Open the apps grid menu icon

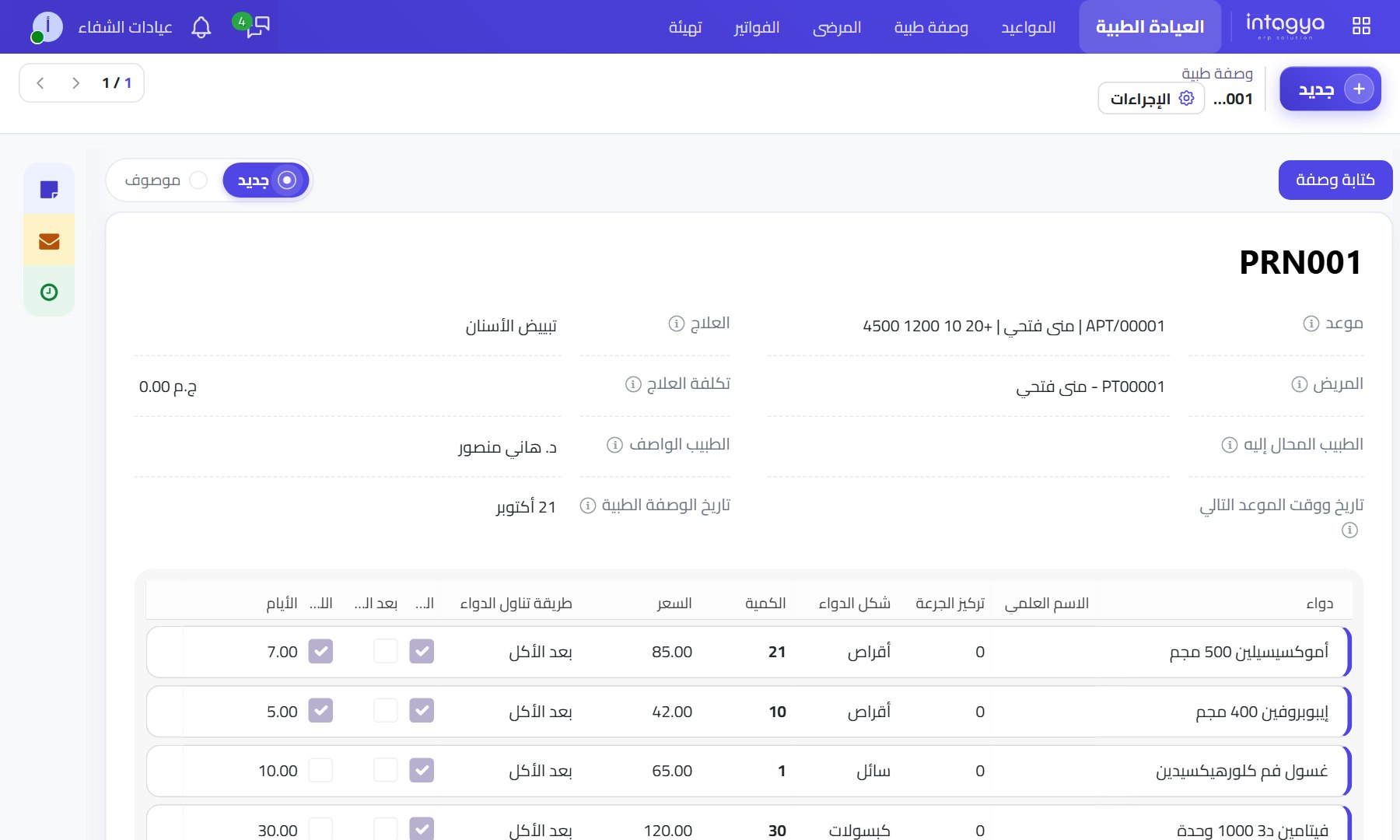click(1361, 26)
